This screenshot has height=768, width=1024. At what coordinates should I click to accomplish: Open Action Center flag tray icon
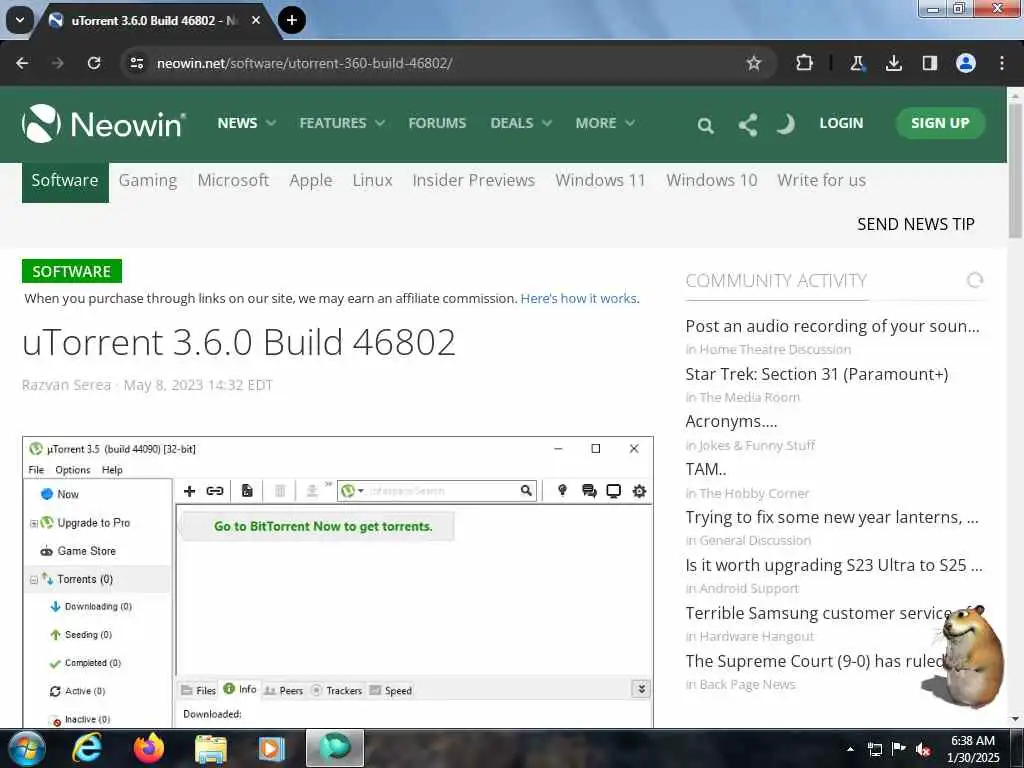pos(899,749)
